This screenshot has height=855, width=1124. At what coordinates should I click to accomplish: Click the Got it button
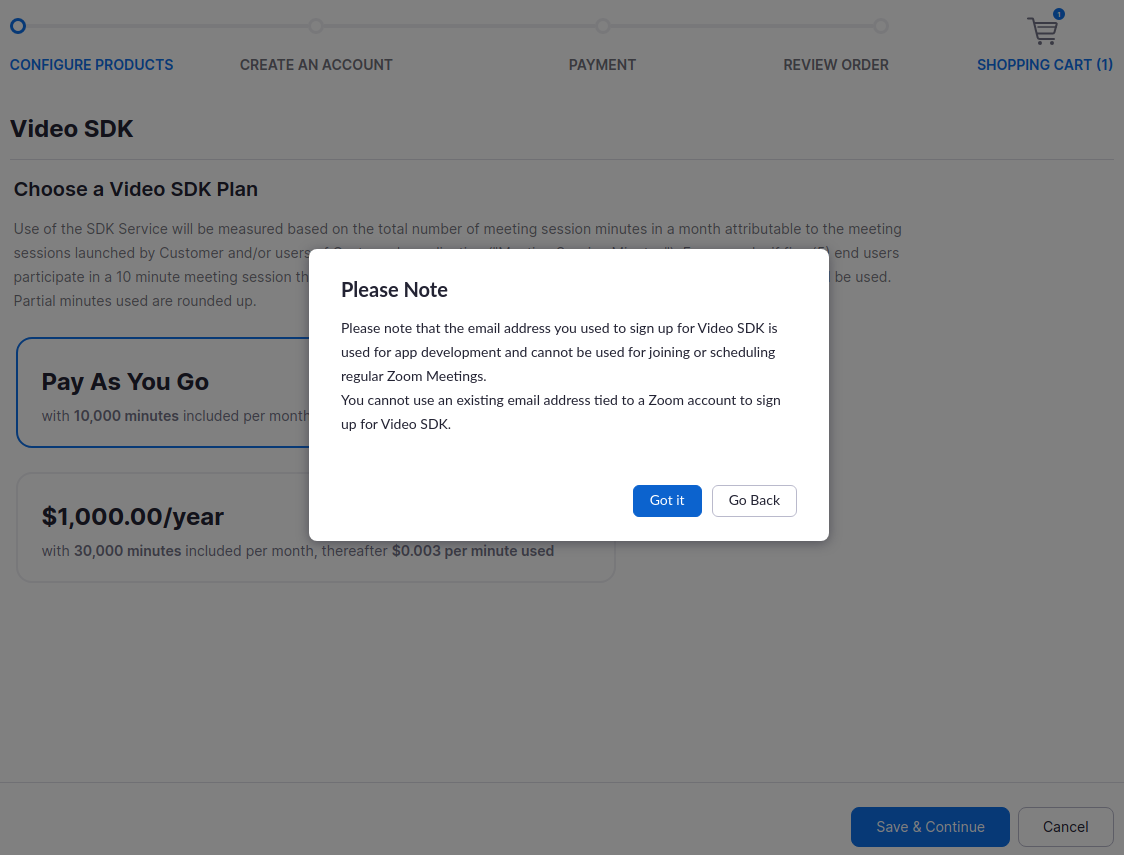tap(667, 500)
